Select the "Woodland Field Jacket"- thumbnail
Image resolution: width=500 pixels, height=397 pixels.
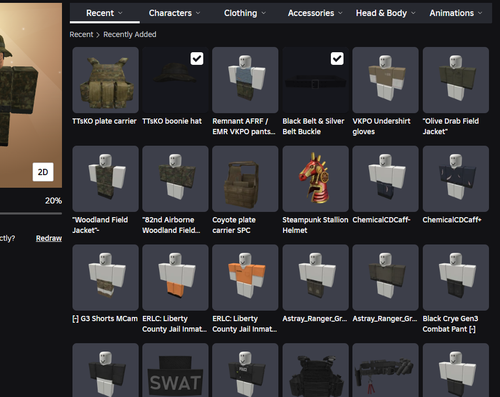[x=105, y=179]
